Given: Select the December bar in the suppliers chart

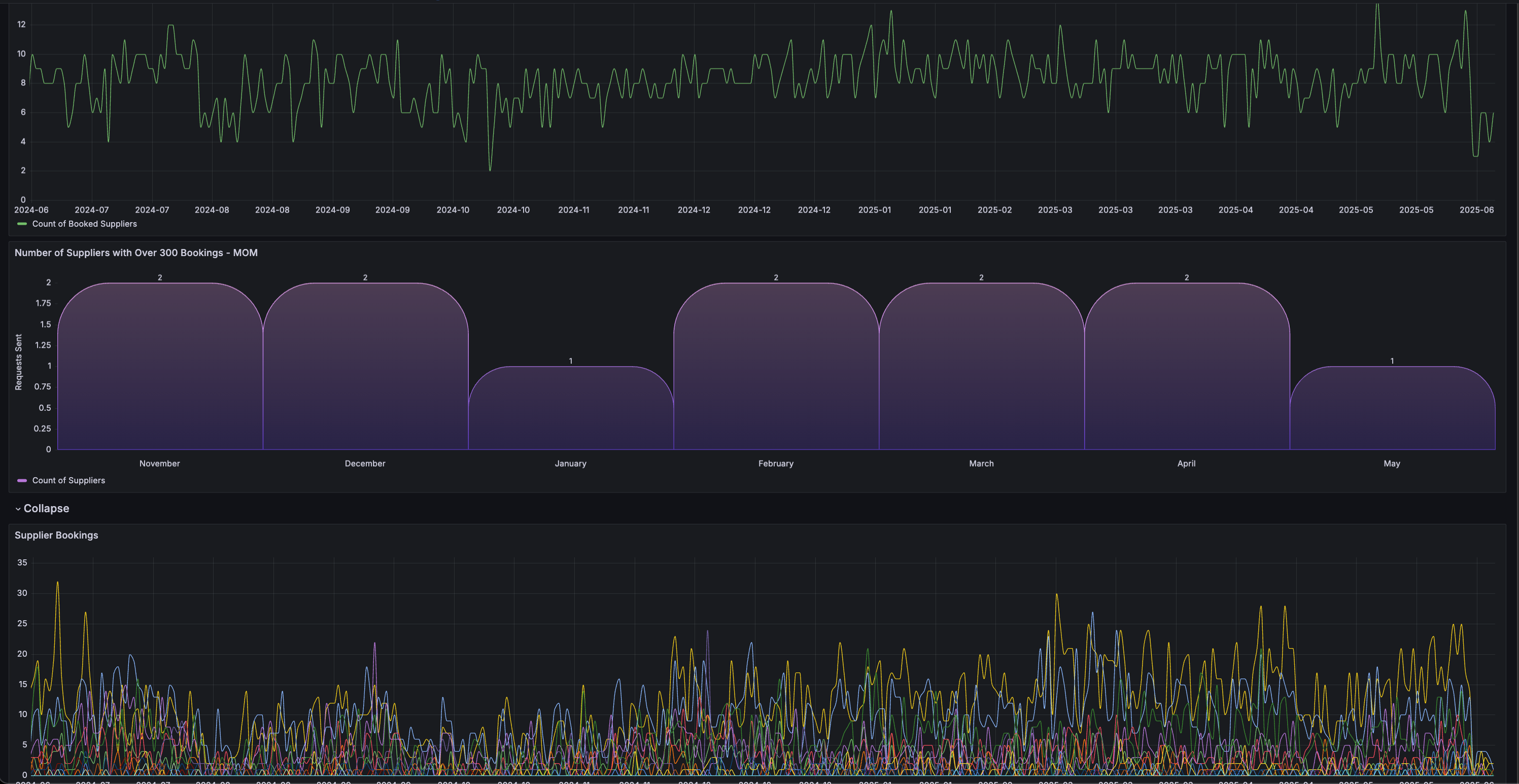Looking at the screenshot, I should [365, 366].
